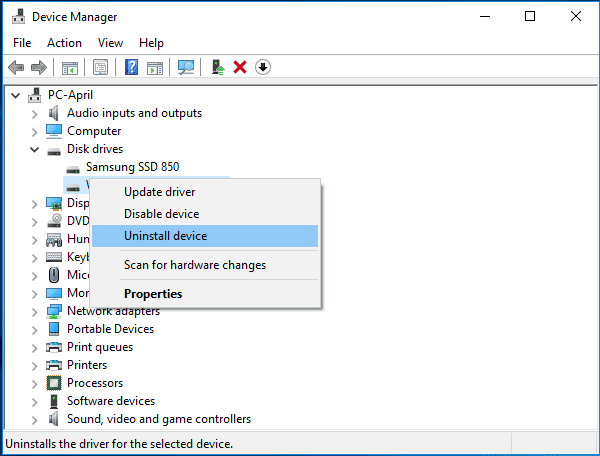Select the PC-April tree label

(x=70, y=95)
